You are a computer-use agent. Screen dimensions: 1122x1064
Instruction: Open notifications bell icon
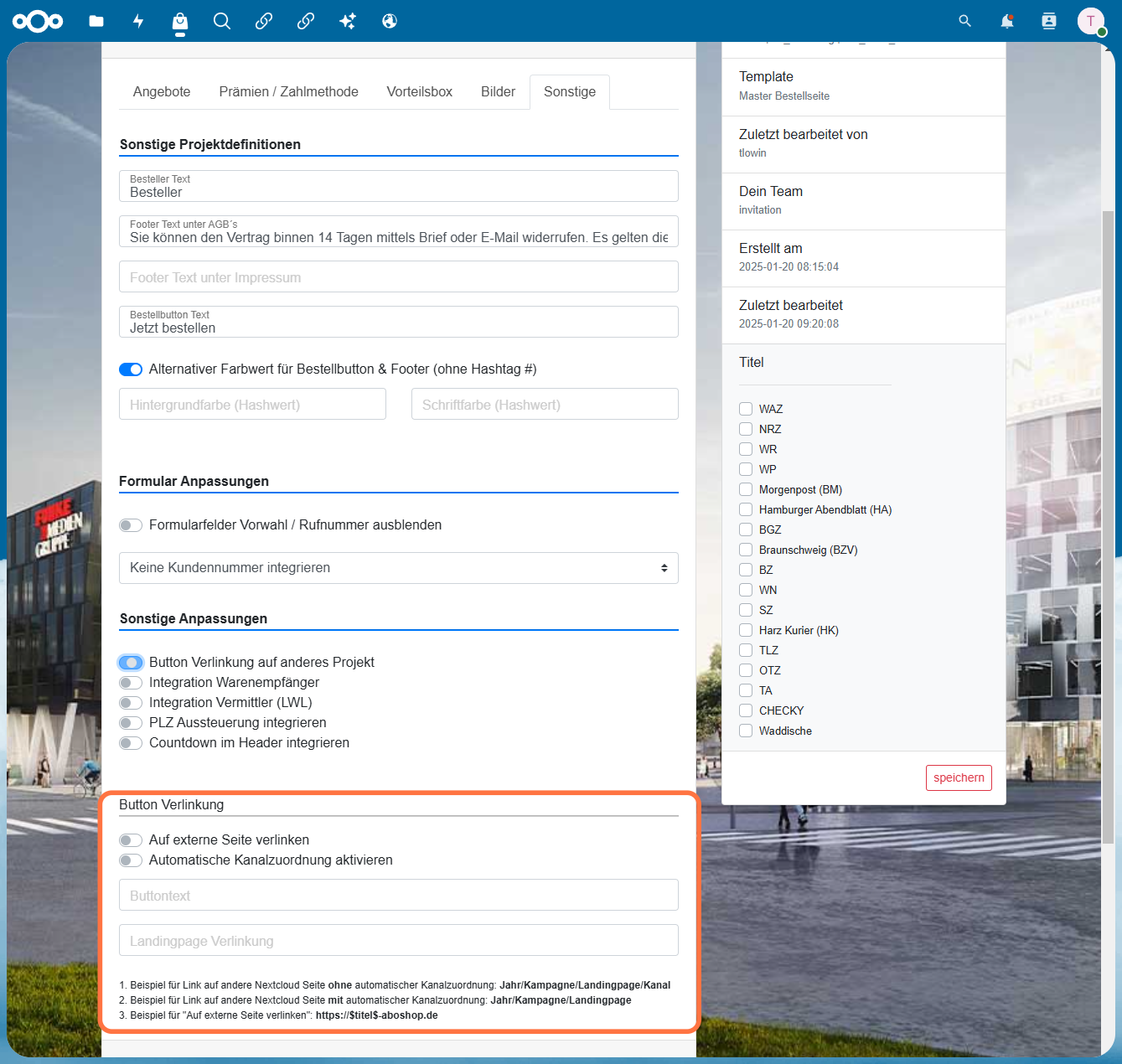coord(1007,21)
